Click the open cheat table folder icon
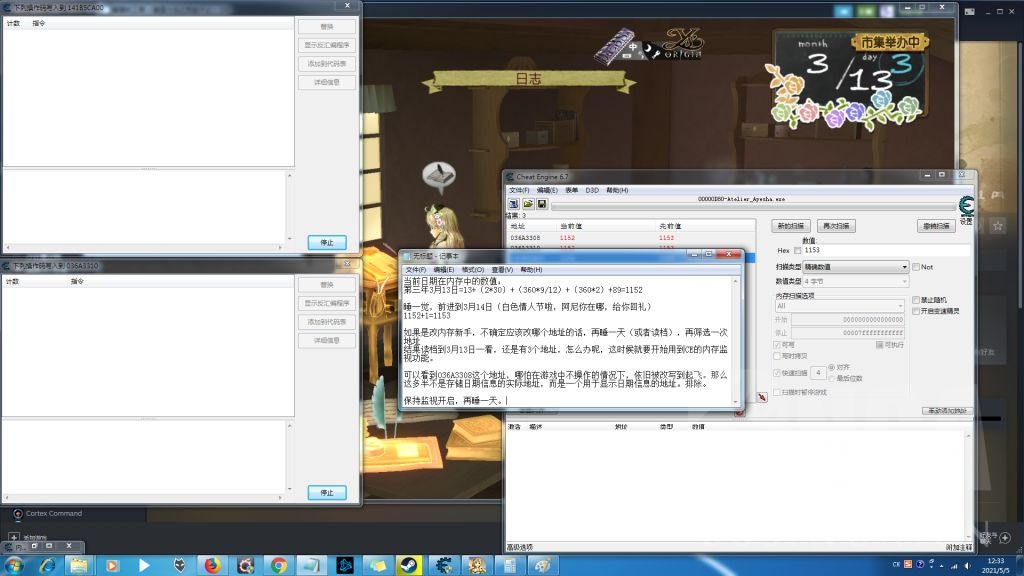 click(x=528, y=204)
